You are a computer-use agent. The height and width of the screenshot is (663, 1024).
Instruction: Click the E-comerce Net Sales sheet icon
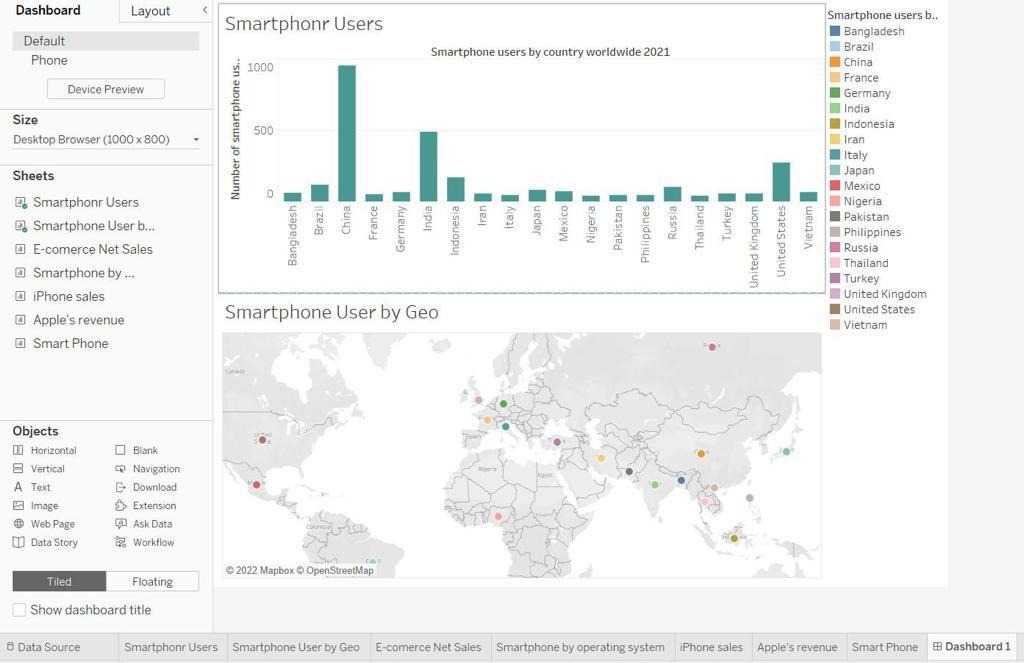pyautogui.click(x=20, y=250)
